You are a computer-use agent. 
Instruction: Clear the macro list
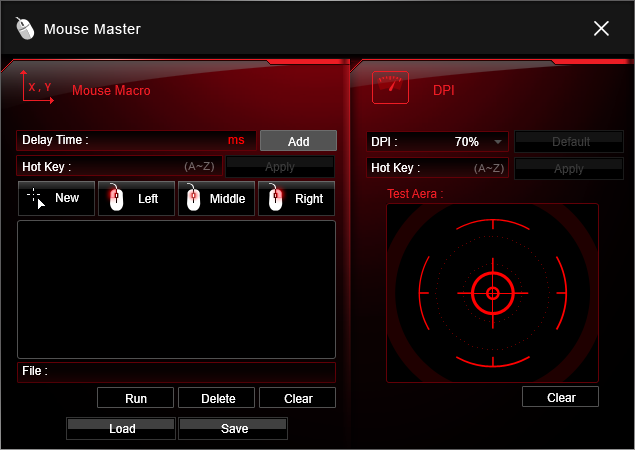(x=298, y=398)
